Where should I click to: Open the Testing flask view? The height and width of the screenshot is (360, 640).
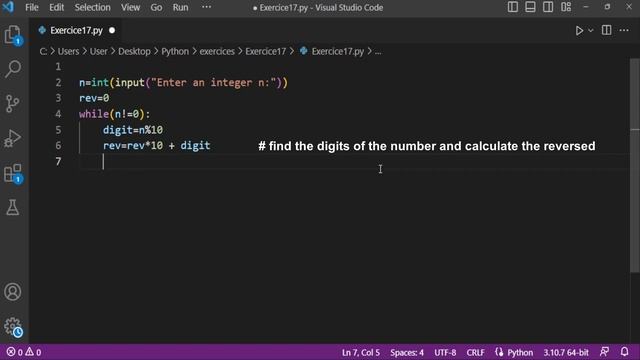13,208
